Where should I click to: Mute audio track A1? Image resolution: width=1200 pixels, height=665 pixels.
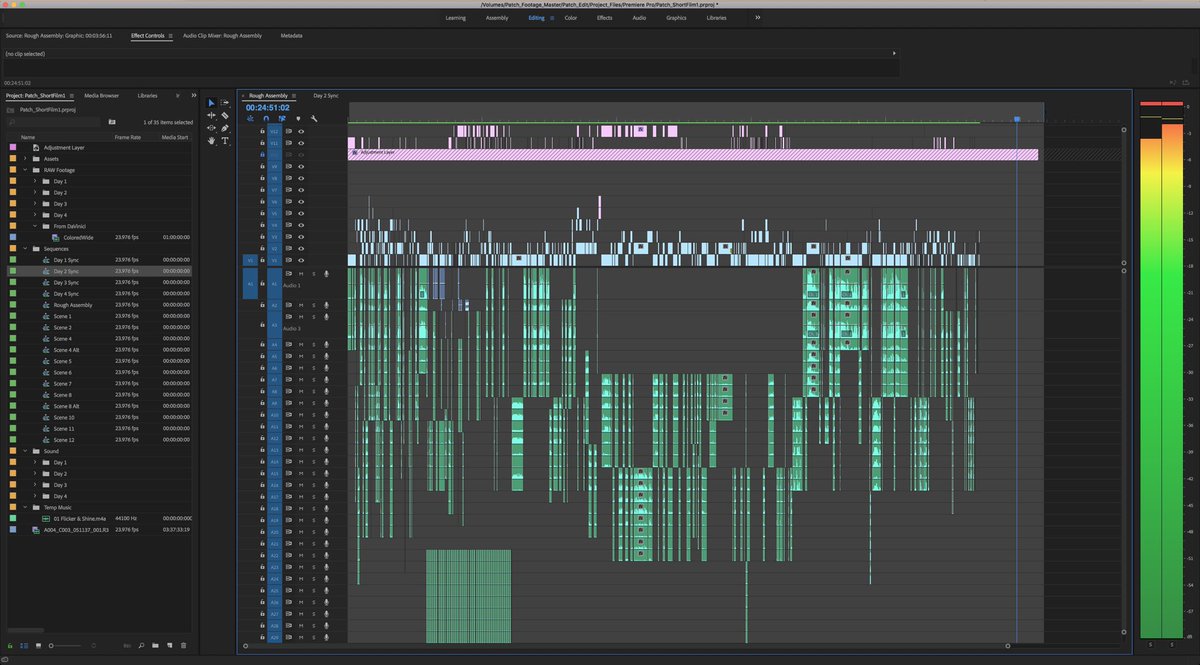tap(301, 273)
